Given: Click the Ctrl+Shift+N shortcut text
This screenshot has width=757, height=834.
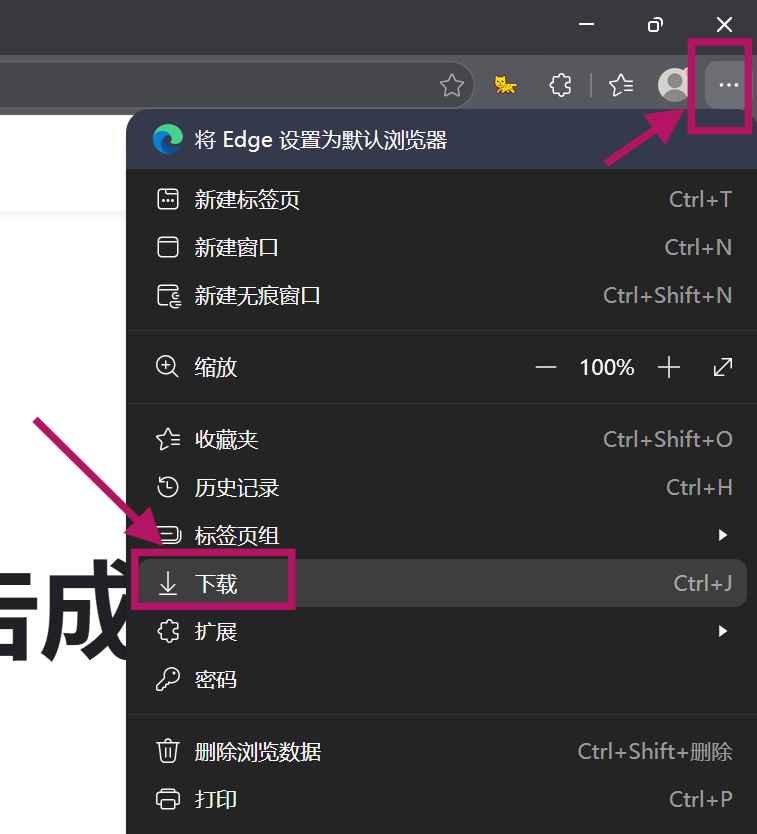Looking at the screenshot, I should tap(668, 296).
